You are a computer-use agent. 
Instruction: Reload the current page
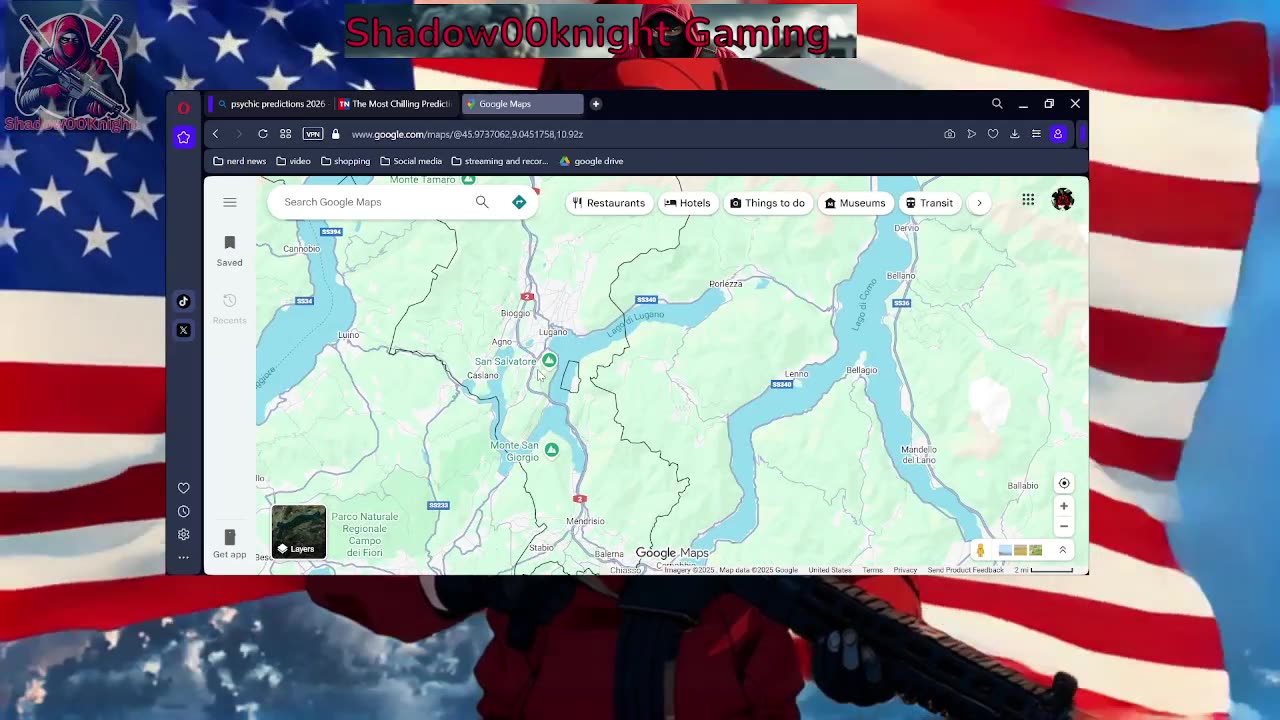pyautogui.click(x=262, y=134)
